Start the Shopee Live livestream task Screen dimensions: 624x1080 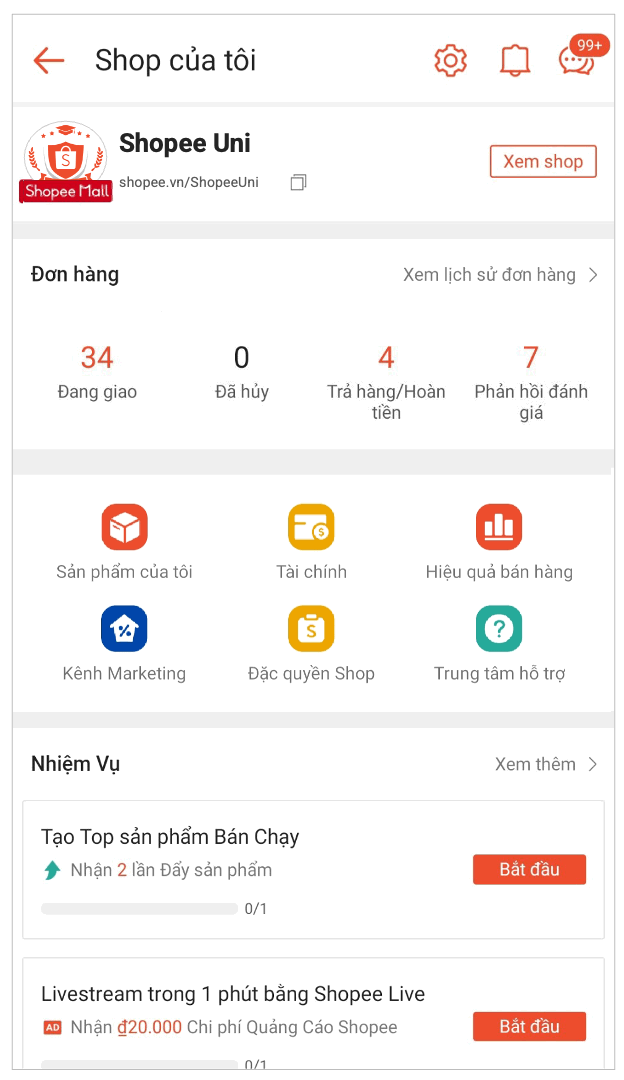coord(529,1027)
